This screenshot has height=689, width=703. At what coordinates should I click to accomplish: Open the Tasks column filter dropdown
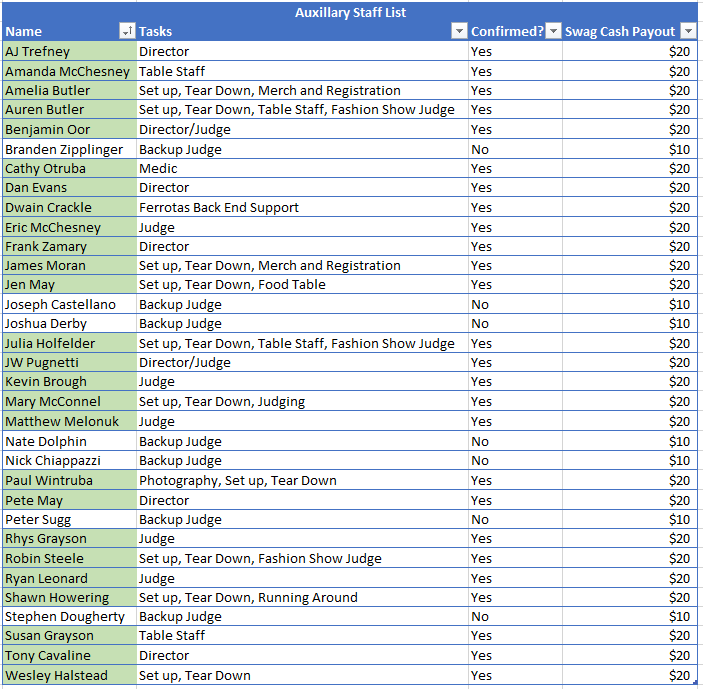[459, 31]
